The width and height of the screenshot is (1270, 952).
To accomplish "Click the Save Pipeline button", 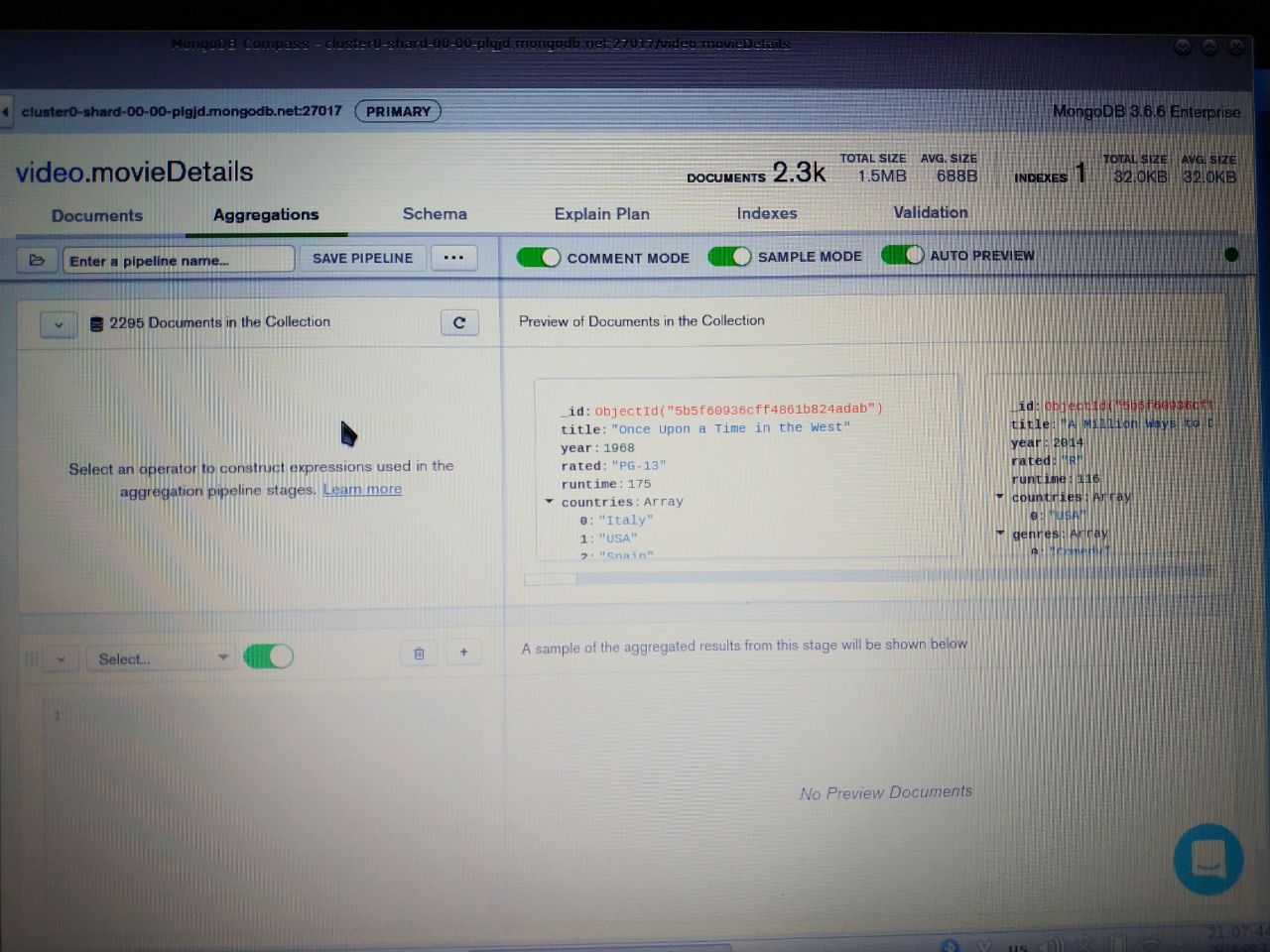I will pyautogui.click(x=362, y=258).
